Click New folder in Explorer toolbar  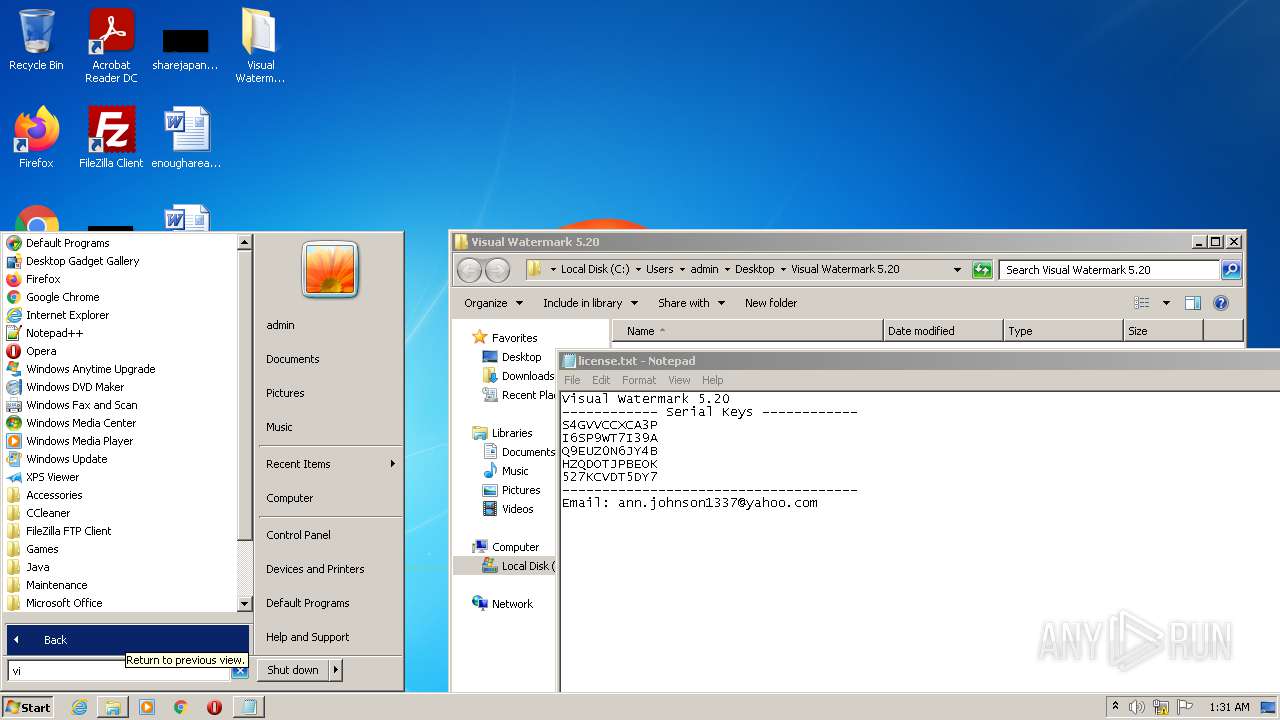(771, 303)
